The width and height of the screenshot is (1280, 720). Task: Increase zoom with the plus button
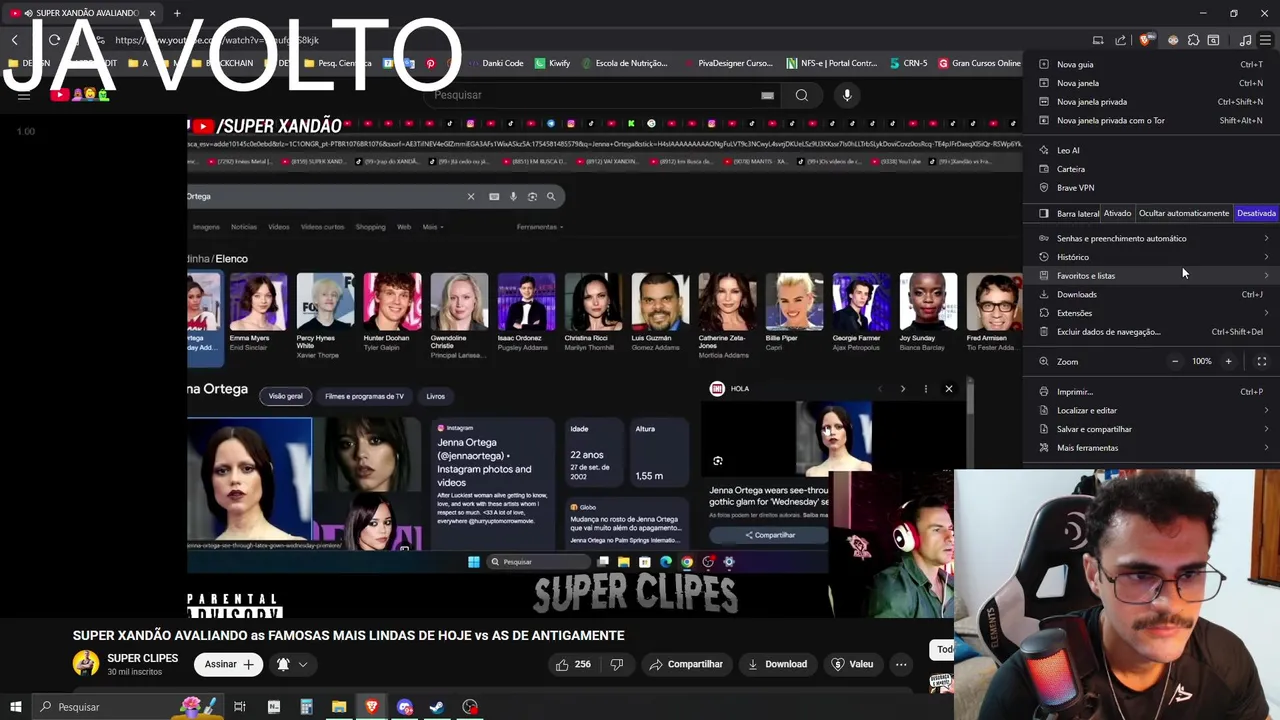[1228, 361]
